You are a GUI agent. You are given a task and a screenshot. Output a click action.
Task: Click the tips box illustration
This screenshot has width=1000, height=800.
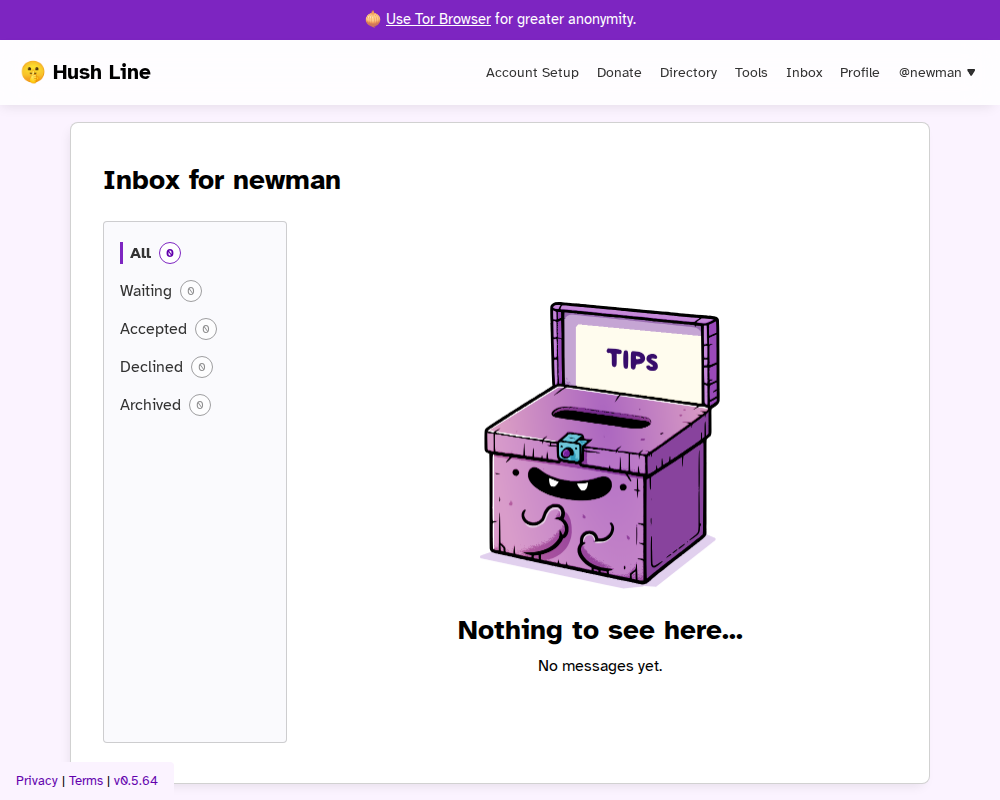click(x=600, y=445)
